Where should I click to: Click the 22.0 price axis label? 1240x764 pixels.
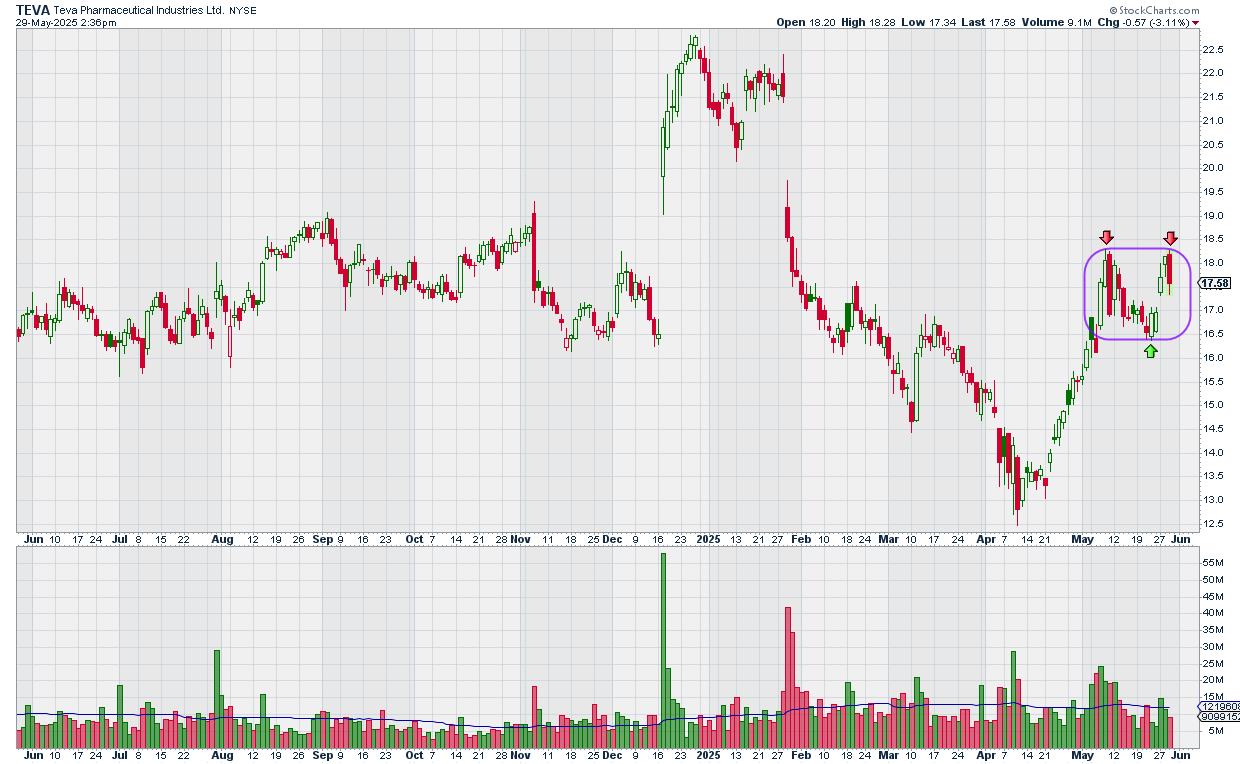click(x=1212, y=73)
